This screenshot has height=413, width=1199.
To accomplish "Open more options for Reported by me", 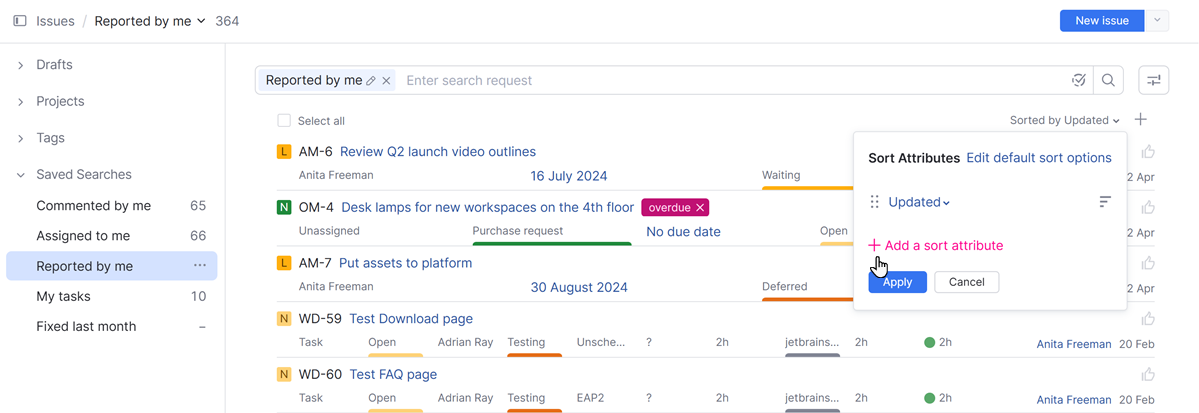I will click(x=200, y=266).
